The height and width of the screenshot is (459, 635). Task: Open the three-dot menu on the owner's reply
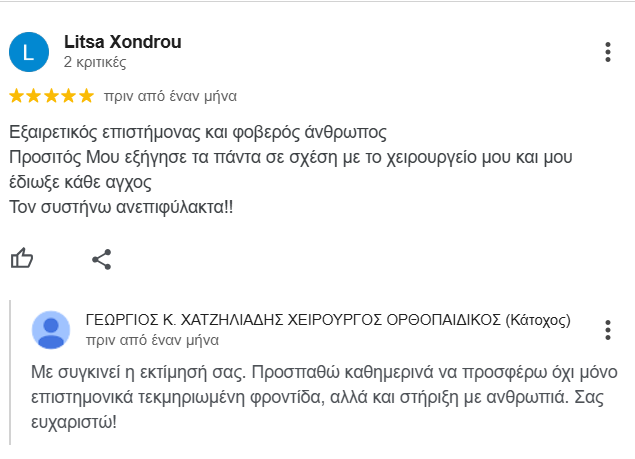(x=607, y=330)
